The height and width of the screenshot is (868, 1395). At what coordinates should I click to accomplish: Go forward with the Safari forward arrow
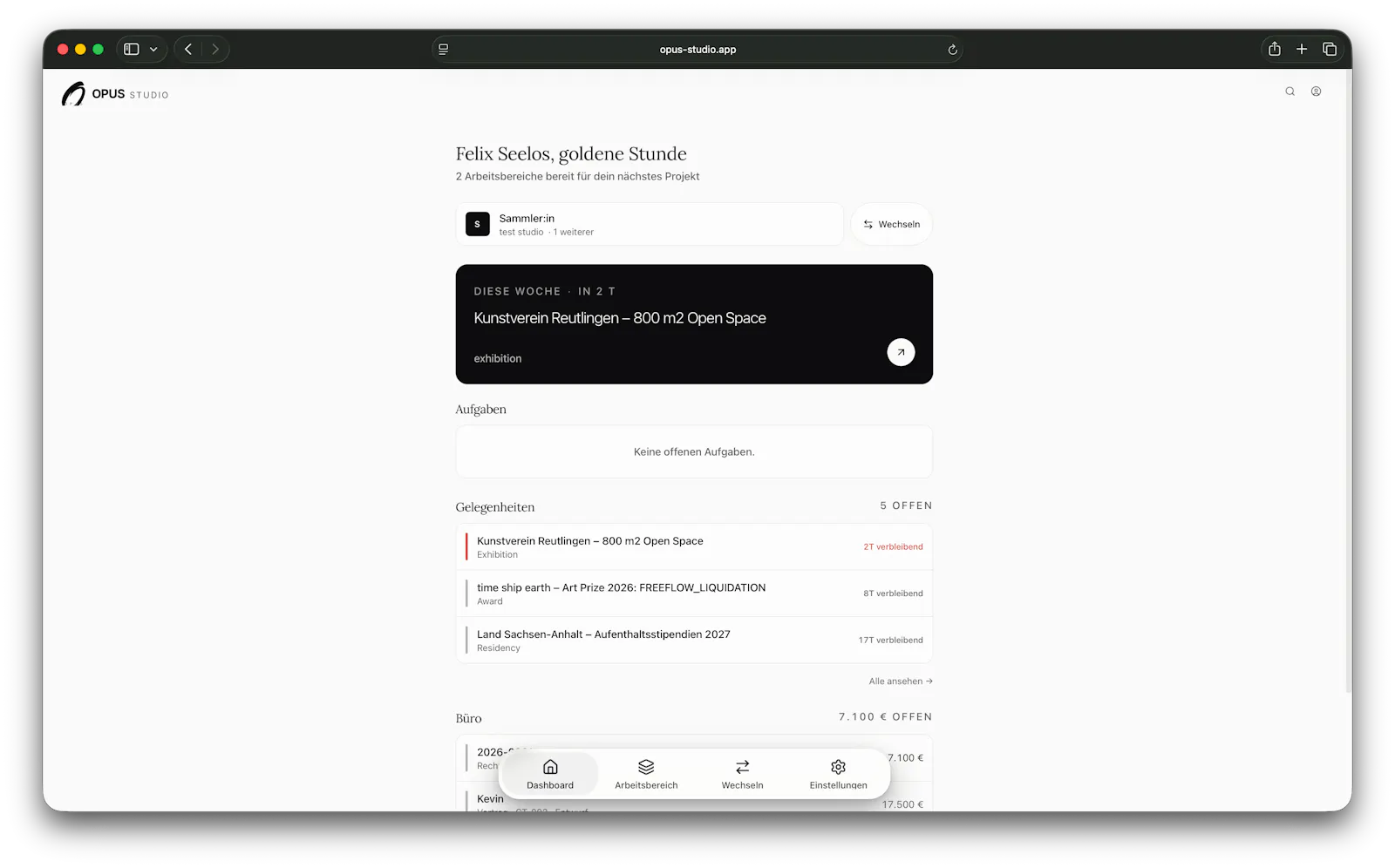(x=215, y=49)
